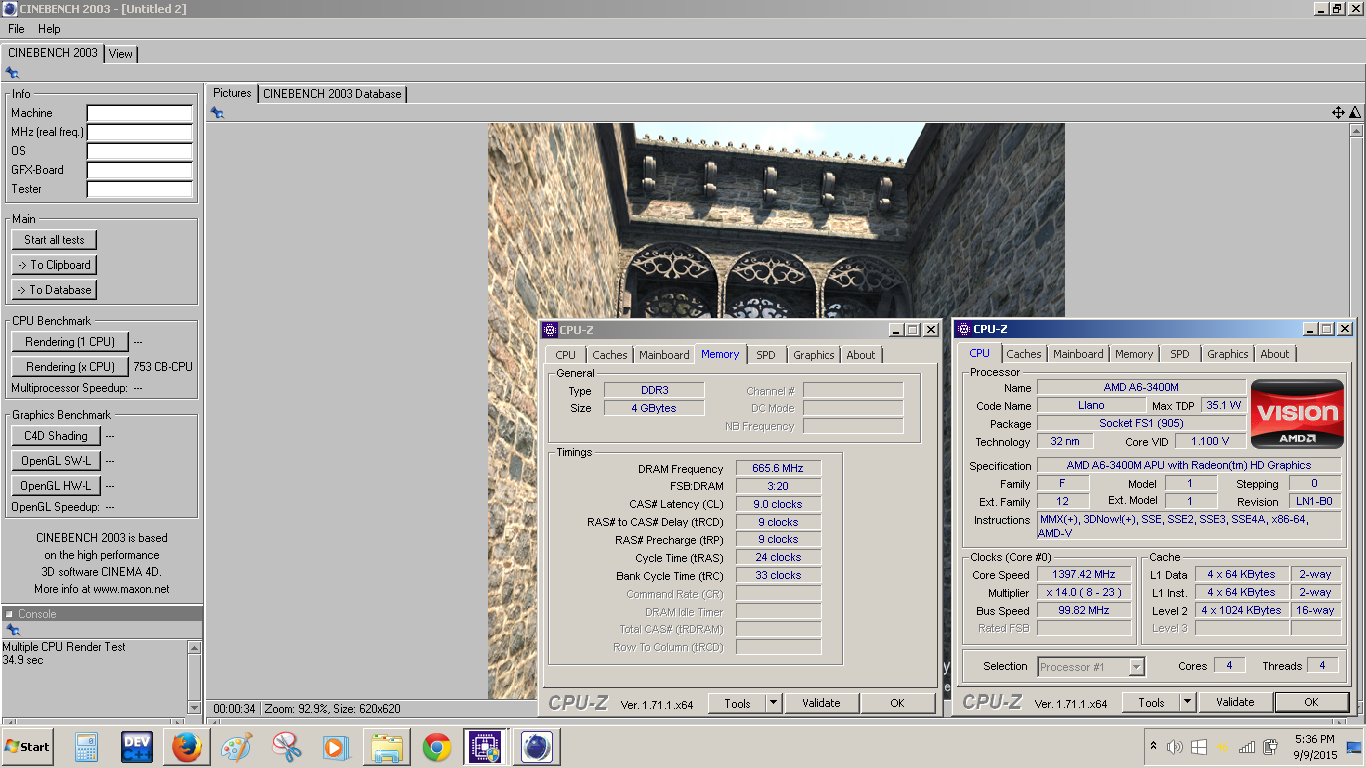Click console scrollbar up arrow
Image resolution: width=1366 pixels, height=768 pixels.
coord(194,647)
